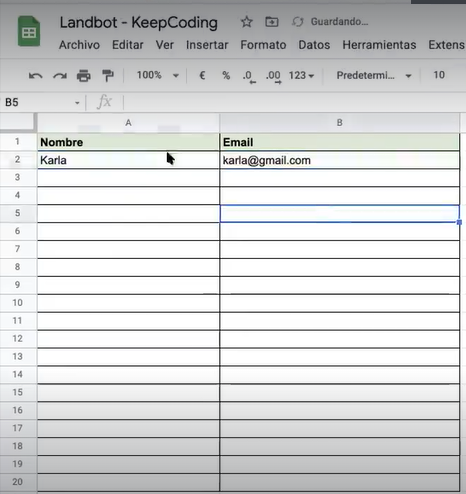The width and height of the screenshot is (466, 494).
Task: Undo the last action
Action: [x=36, y=76]
